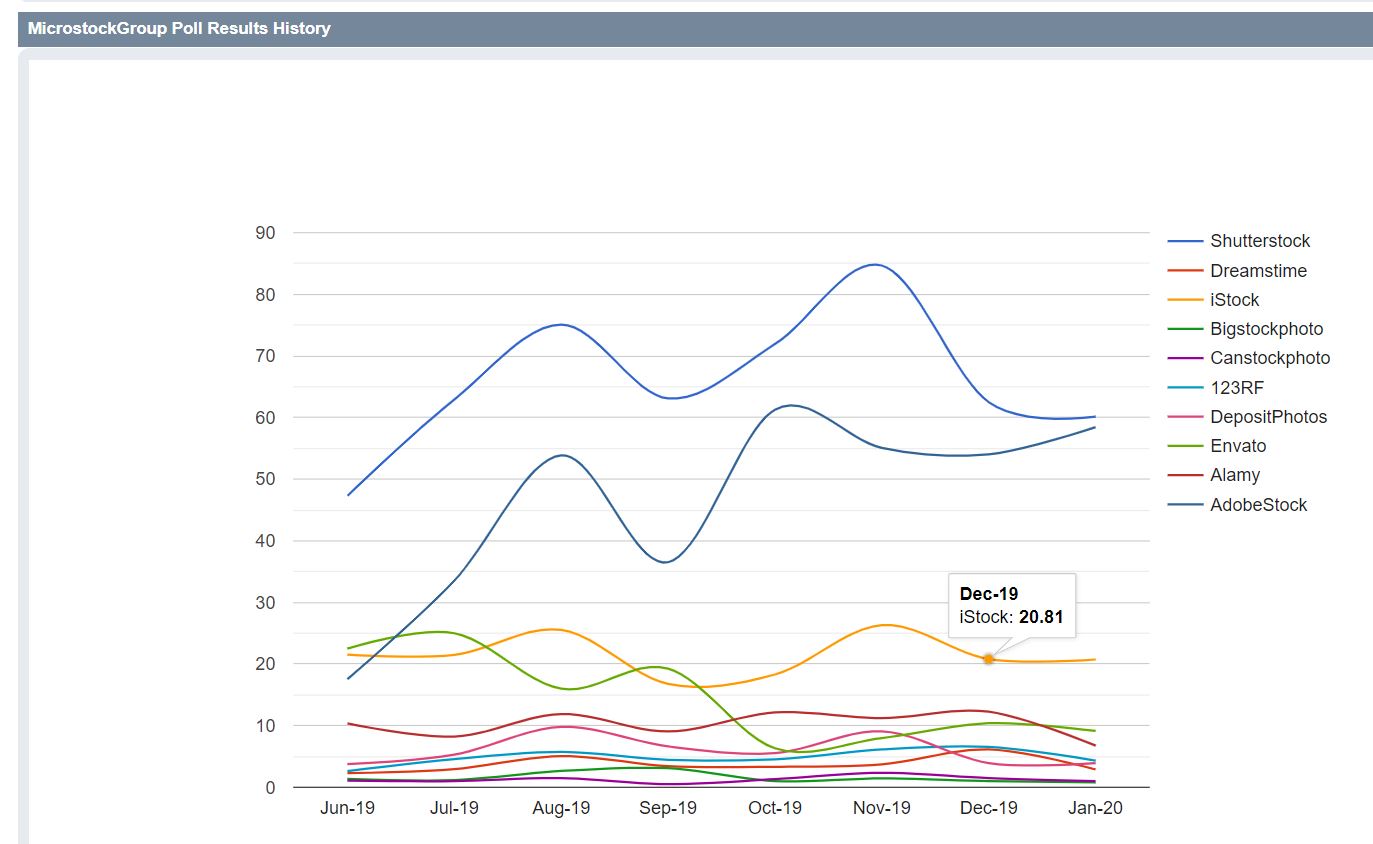Click the Jul-19 x-axis label
The image size is (1373, 844).
pyautogui.click(x=455, y=808)
